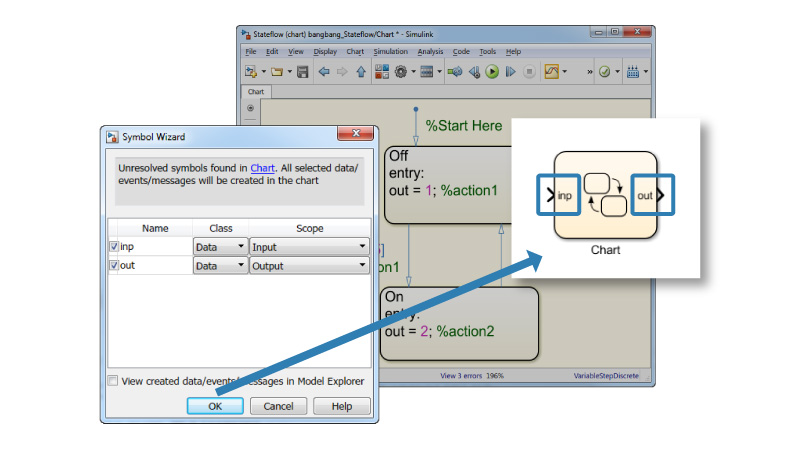Open the Library Browser icon
Viewport: 800px width, 450px height.
pos(381,72)
